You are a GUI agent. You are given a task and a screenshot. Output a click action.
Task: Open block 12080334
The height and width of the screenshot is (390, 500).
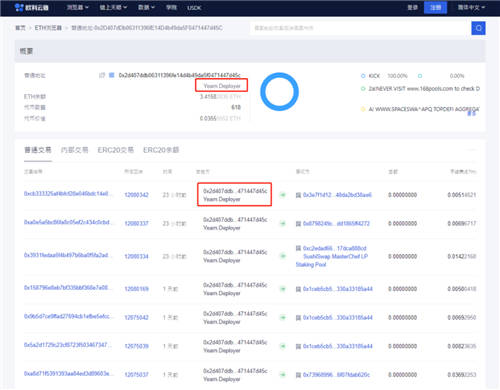tap(136, 256)
